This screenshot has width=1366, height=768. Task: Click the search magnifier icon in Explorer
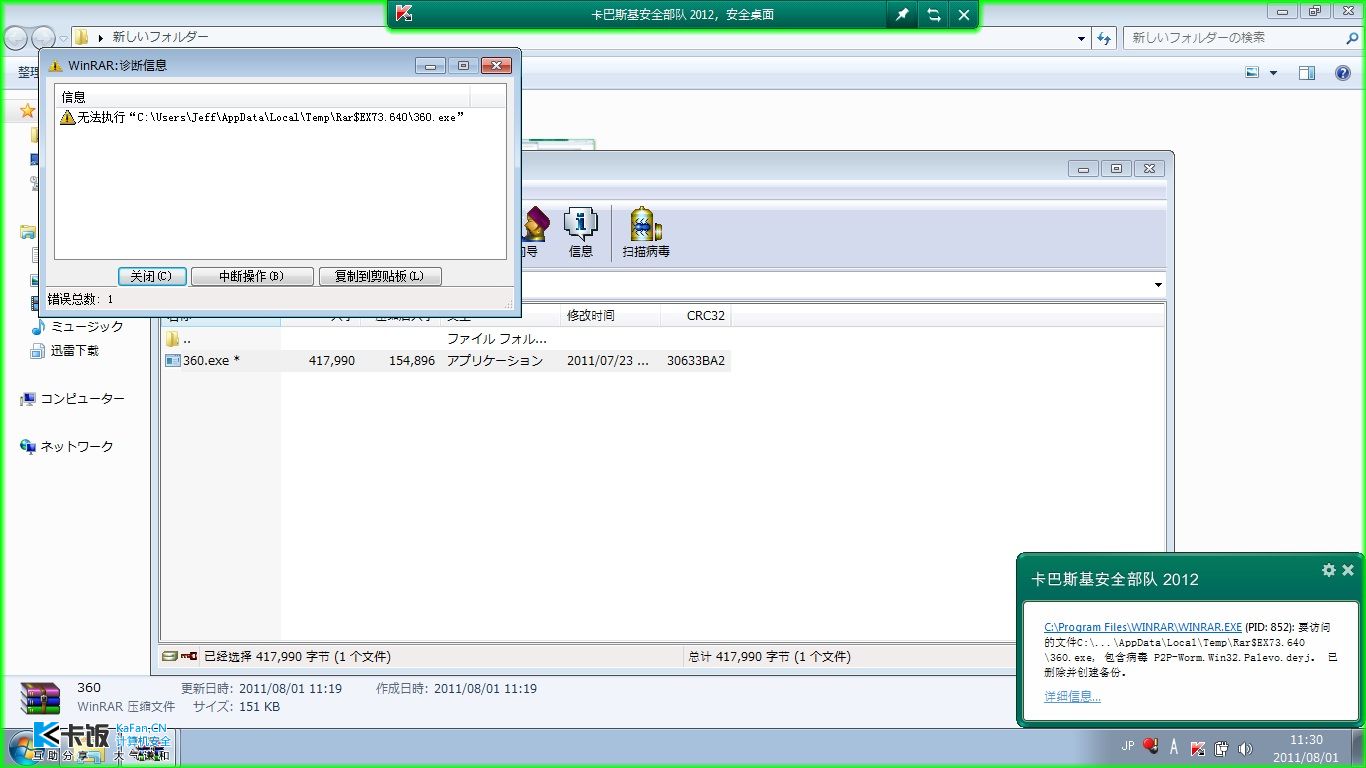pos(1352,38)
